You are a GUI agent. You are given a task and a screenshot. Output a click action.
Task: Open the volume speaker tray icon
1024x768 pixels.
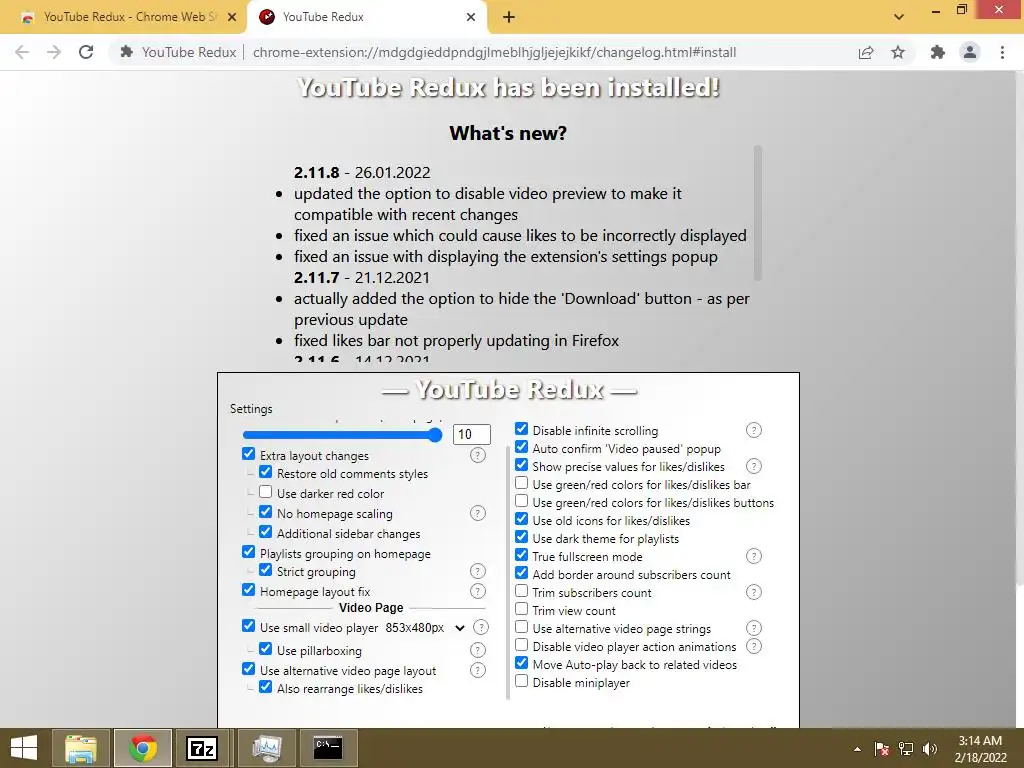click(930, 749)
